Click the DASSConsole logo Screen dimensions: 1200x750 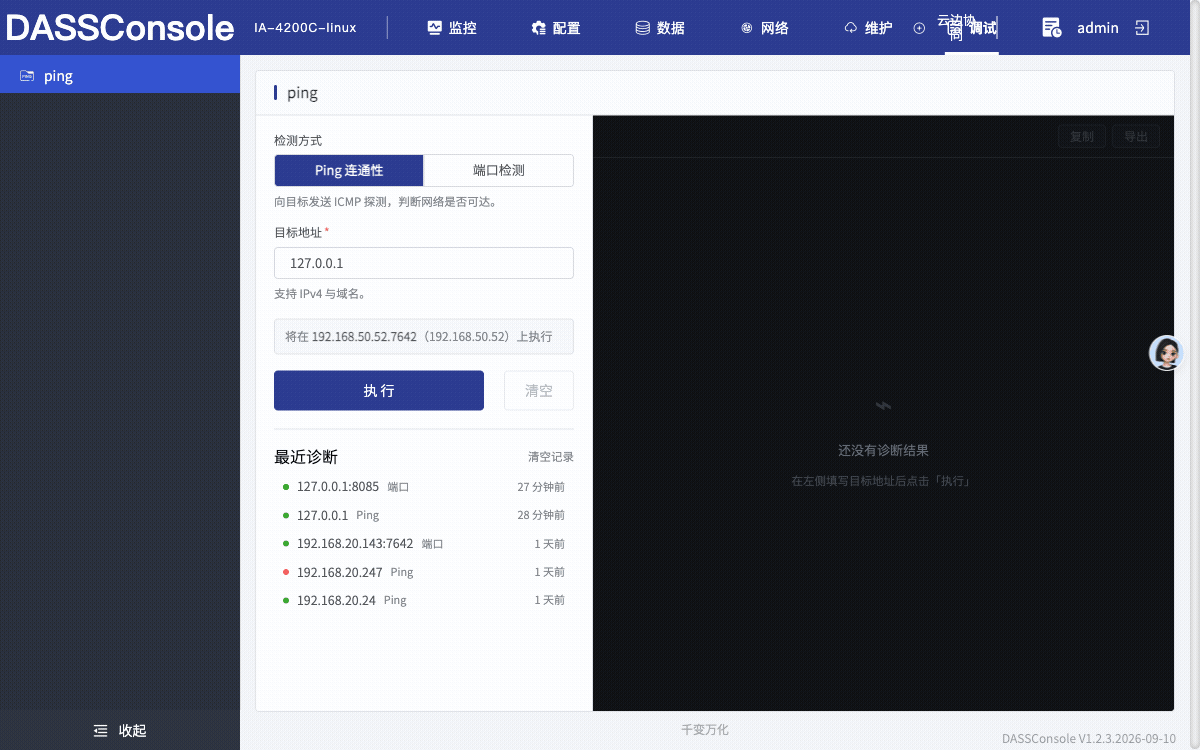(120, 28)
